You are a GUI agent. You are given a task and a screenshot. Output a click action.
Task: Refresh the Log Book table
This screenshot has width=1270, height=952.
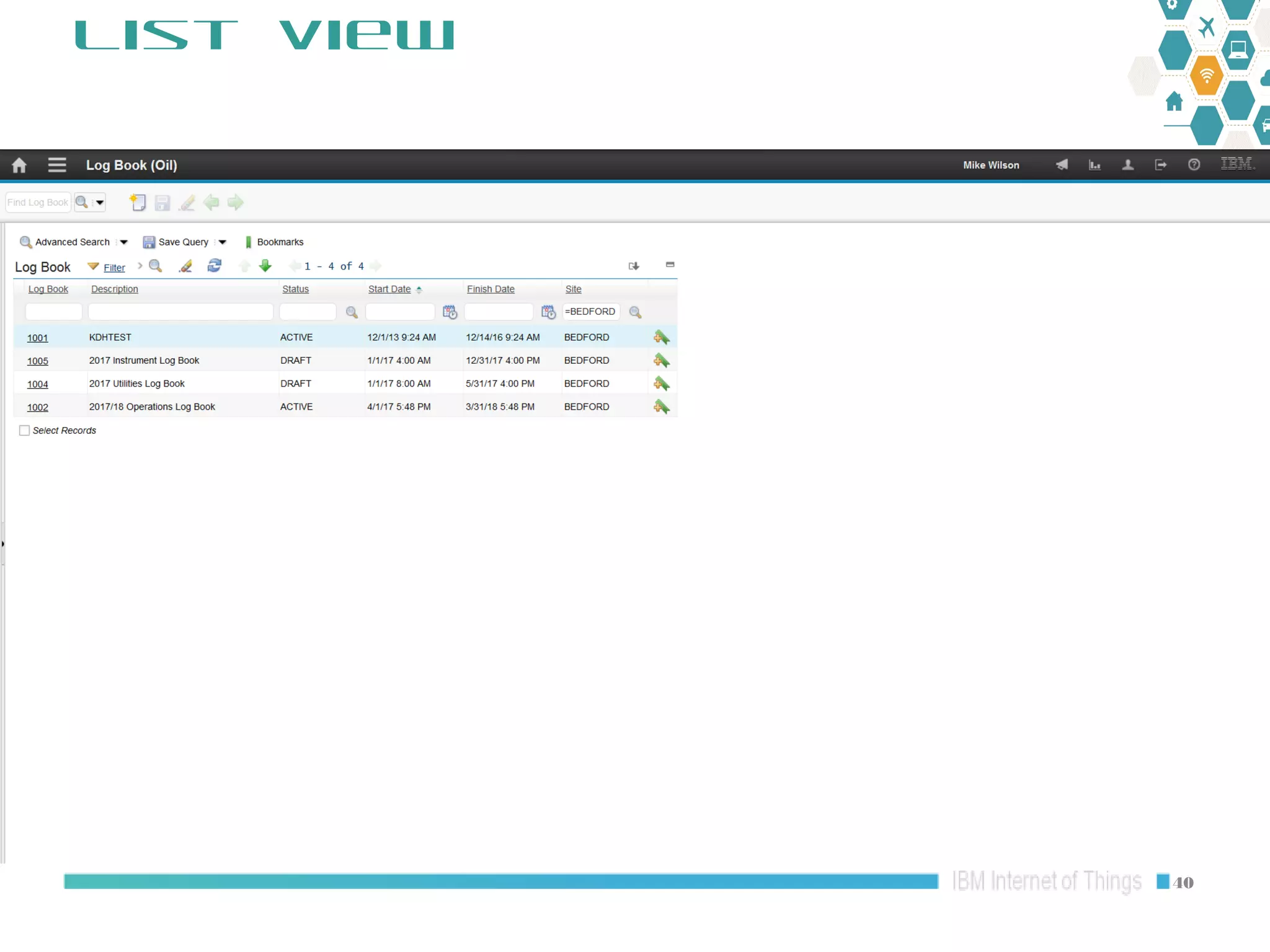click(215, 265)
